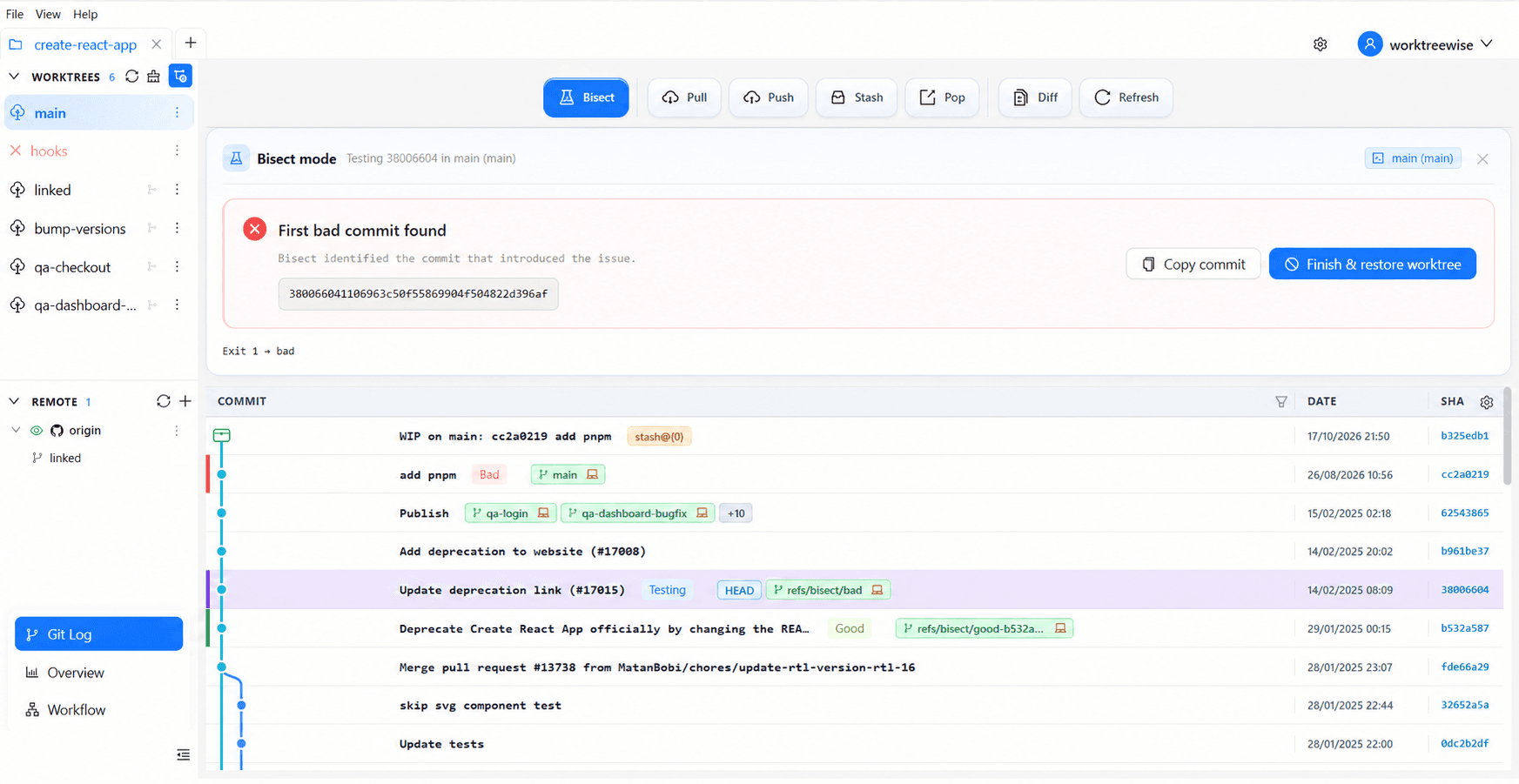Open the File menu
The image size is (1519, 784).
[x=15, y=14]
